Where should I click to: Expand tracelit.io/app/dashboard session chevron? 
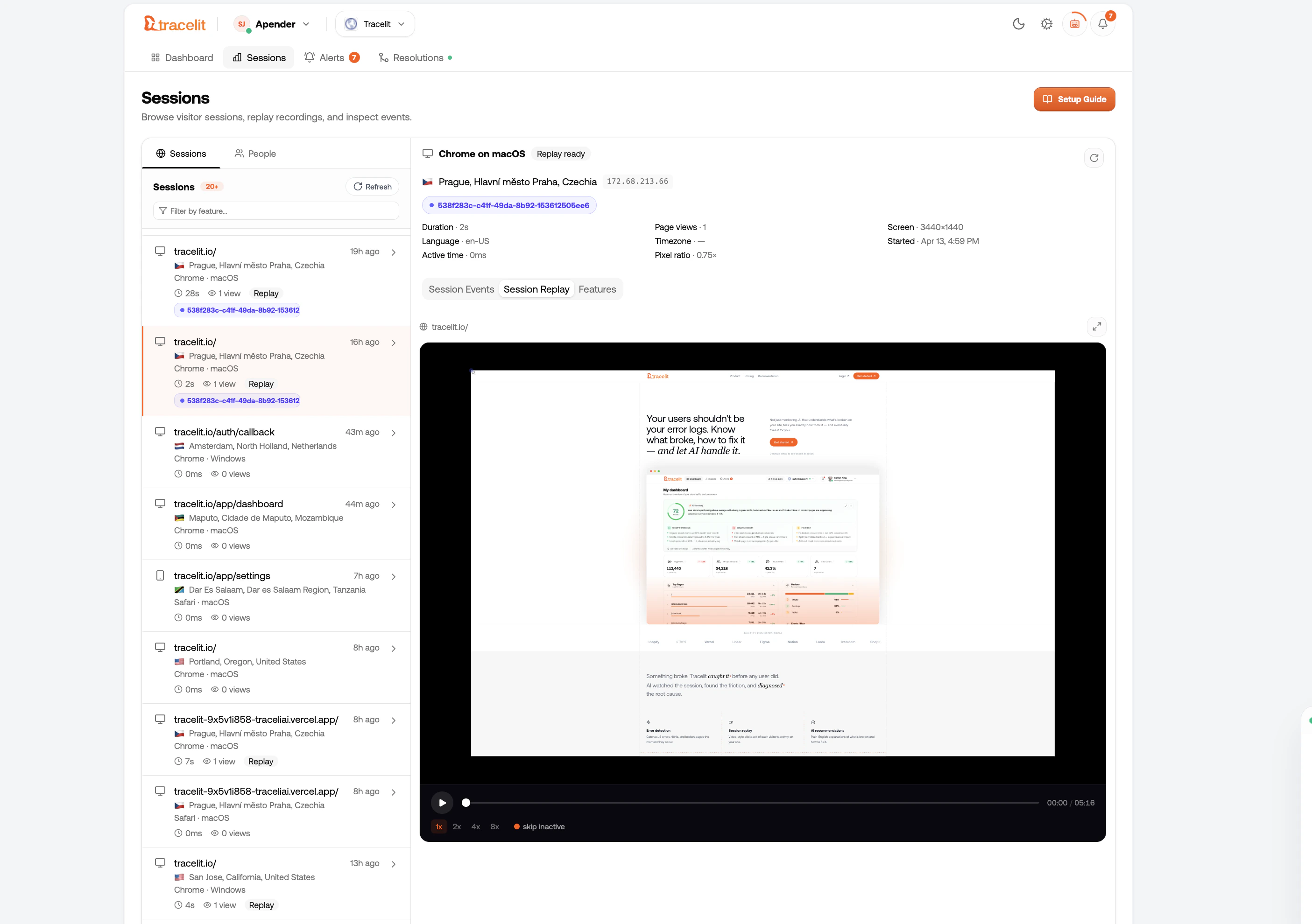[x=394, y=505]
